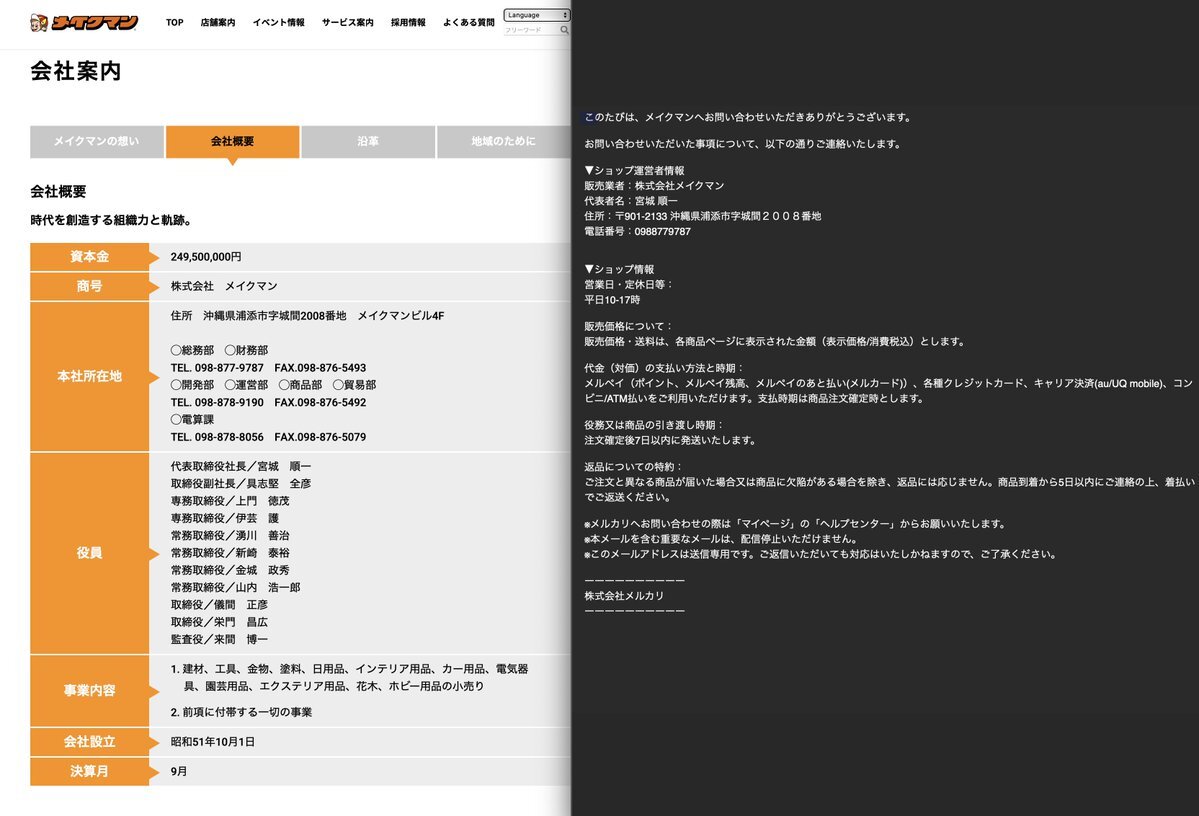Screen dimensions: 1199x816
Task: Click the 代表者名：宮城 順一 line in the email
Action: [x=631, y=201]
